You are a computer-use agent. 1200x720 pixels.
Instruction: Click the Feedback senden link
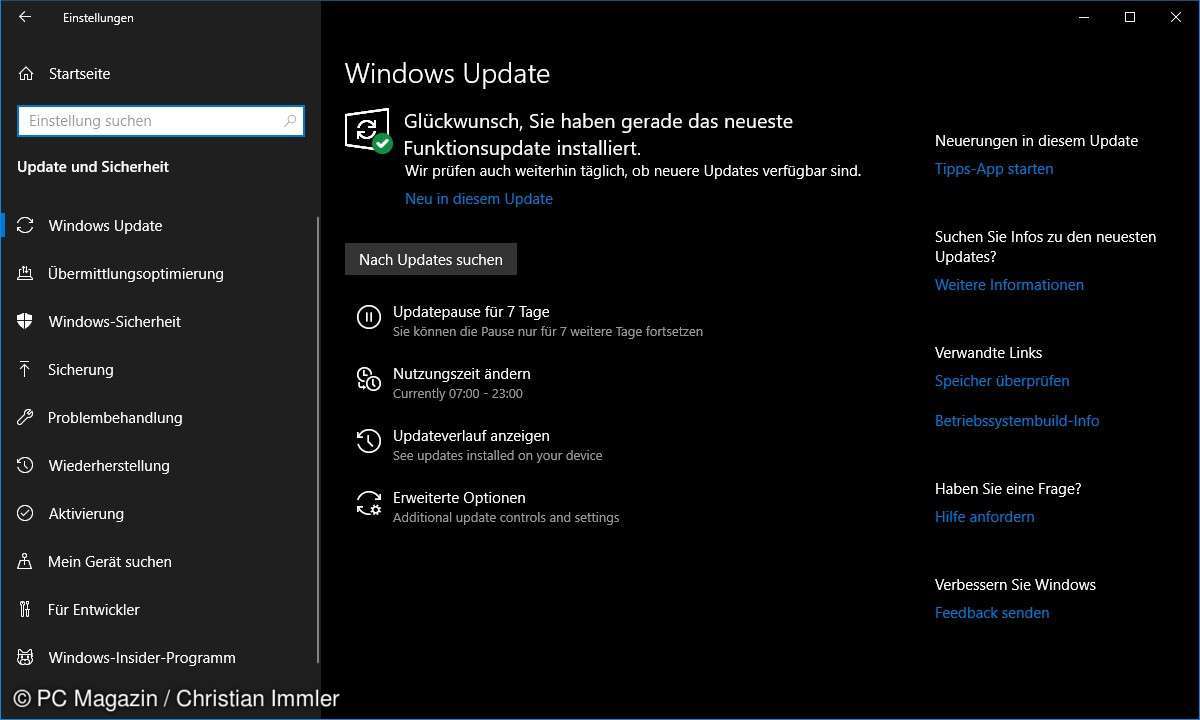click(x=992, y=613)
